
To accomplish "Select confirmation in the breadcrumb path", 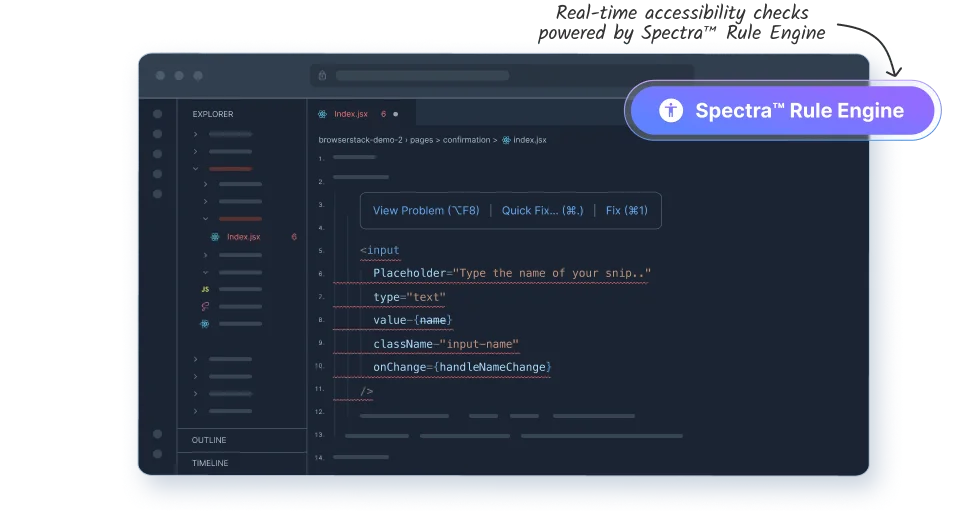I will pyautogui.click(x=466, y=140).
